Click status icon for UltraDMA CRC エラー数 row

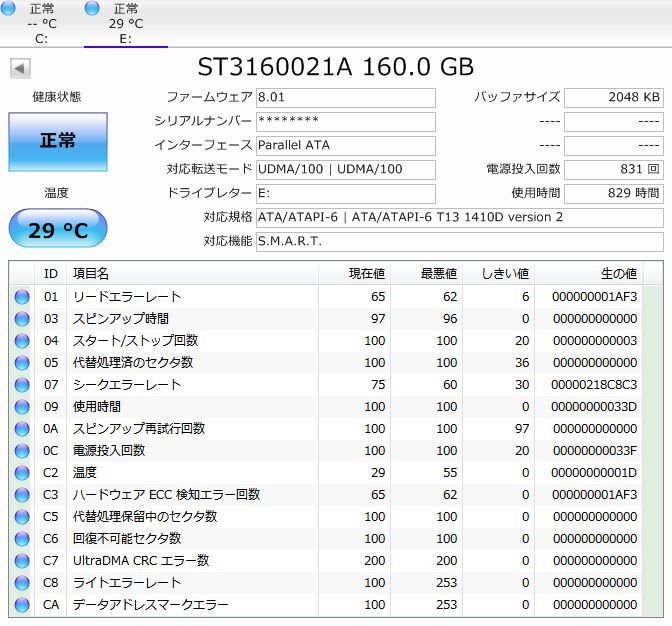(22, 561)
